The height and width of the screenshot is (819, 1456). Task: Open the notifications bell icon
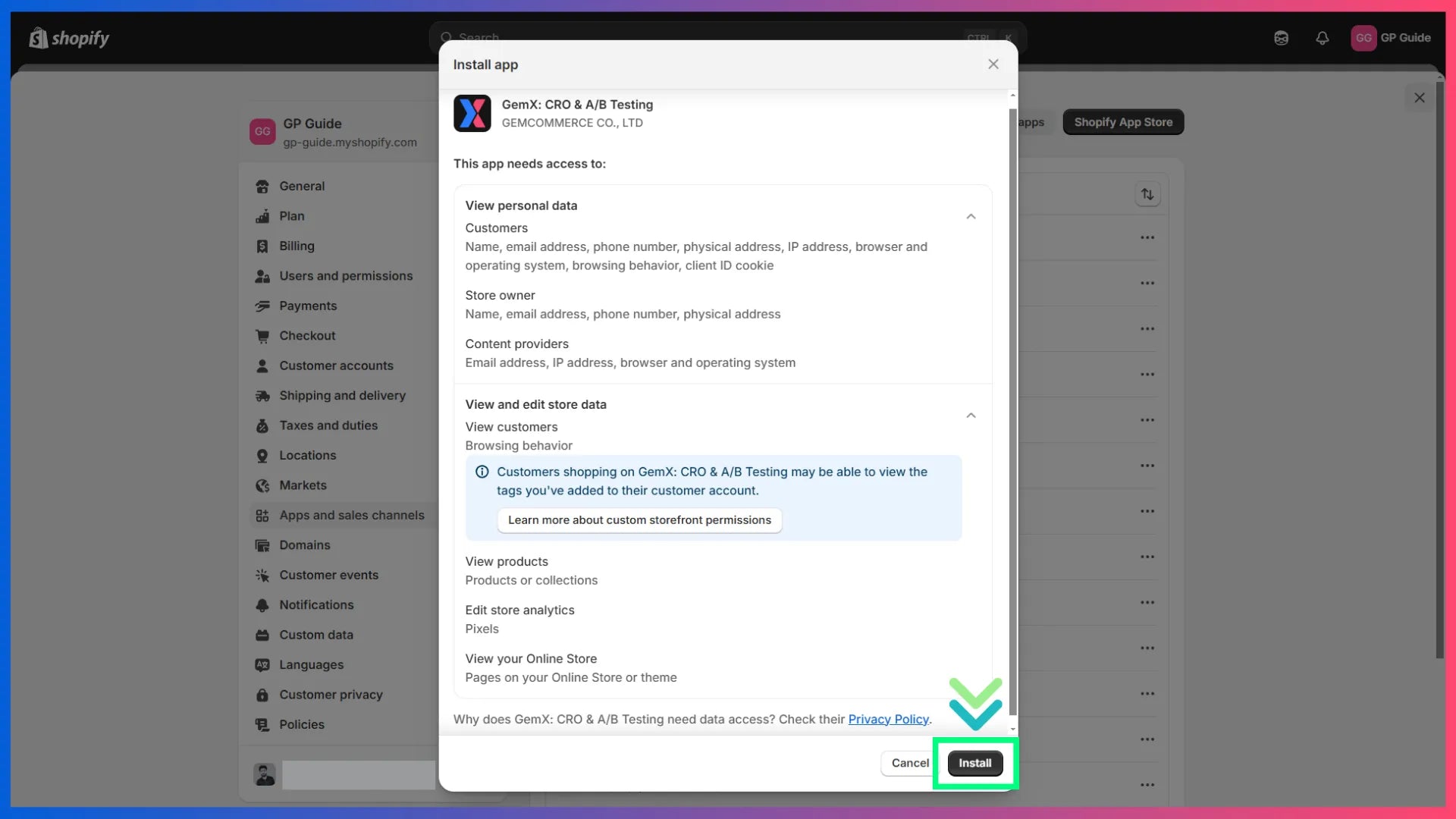pos(1322,38)
